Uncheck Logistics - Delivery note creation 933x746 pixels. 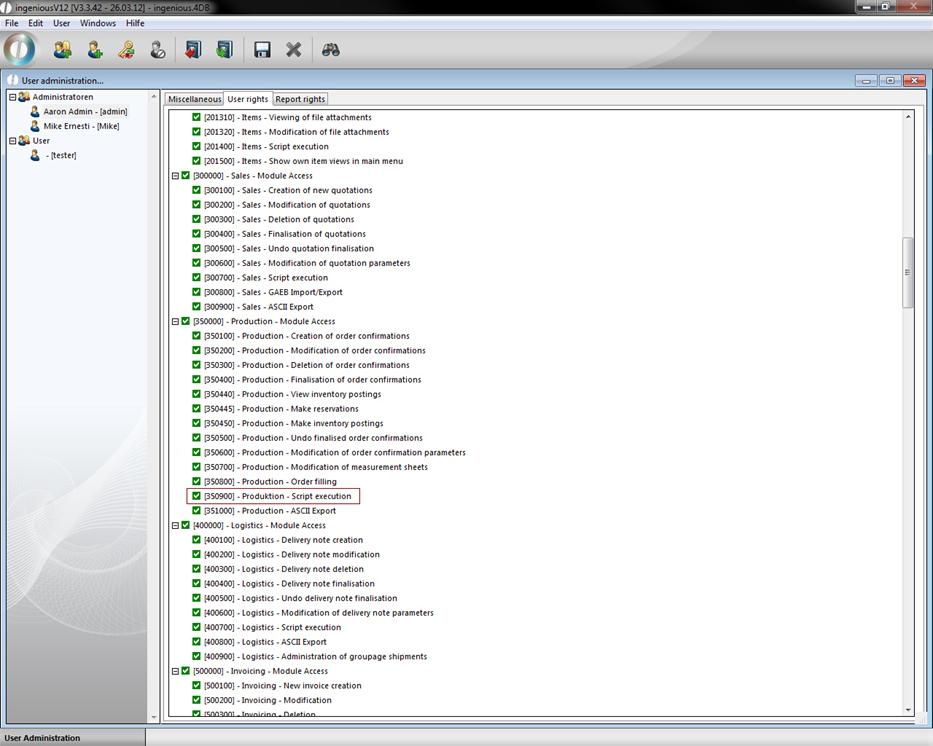197,540
